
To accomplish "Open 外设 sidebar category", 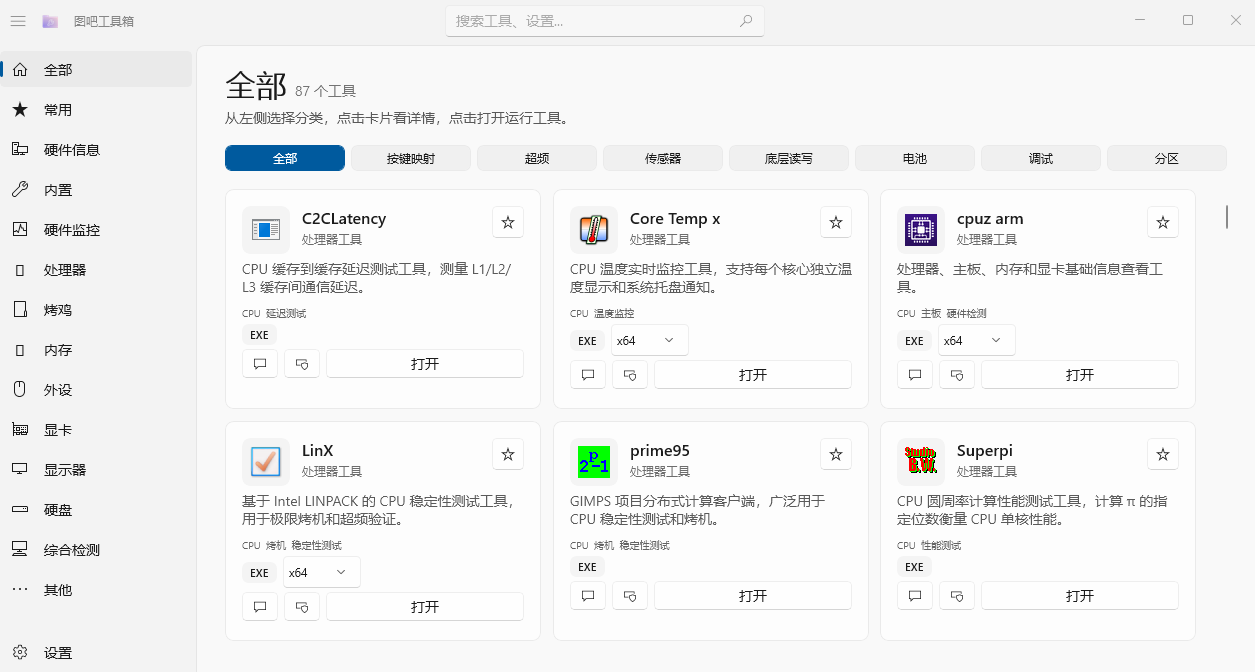I will (96, 390).
